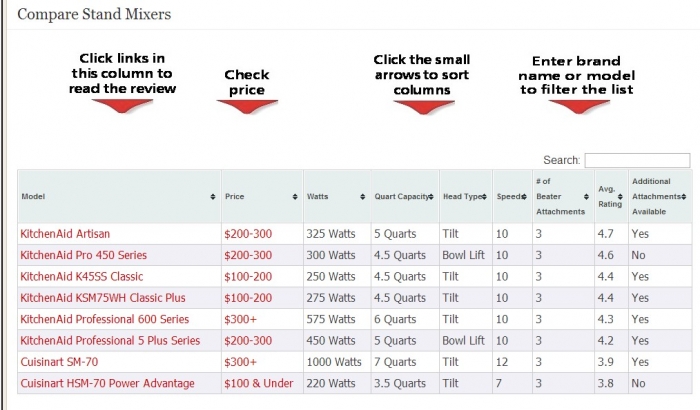
Task: Sort table by Model column arrows
Action: (212, 197)
